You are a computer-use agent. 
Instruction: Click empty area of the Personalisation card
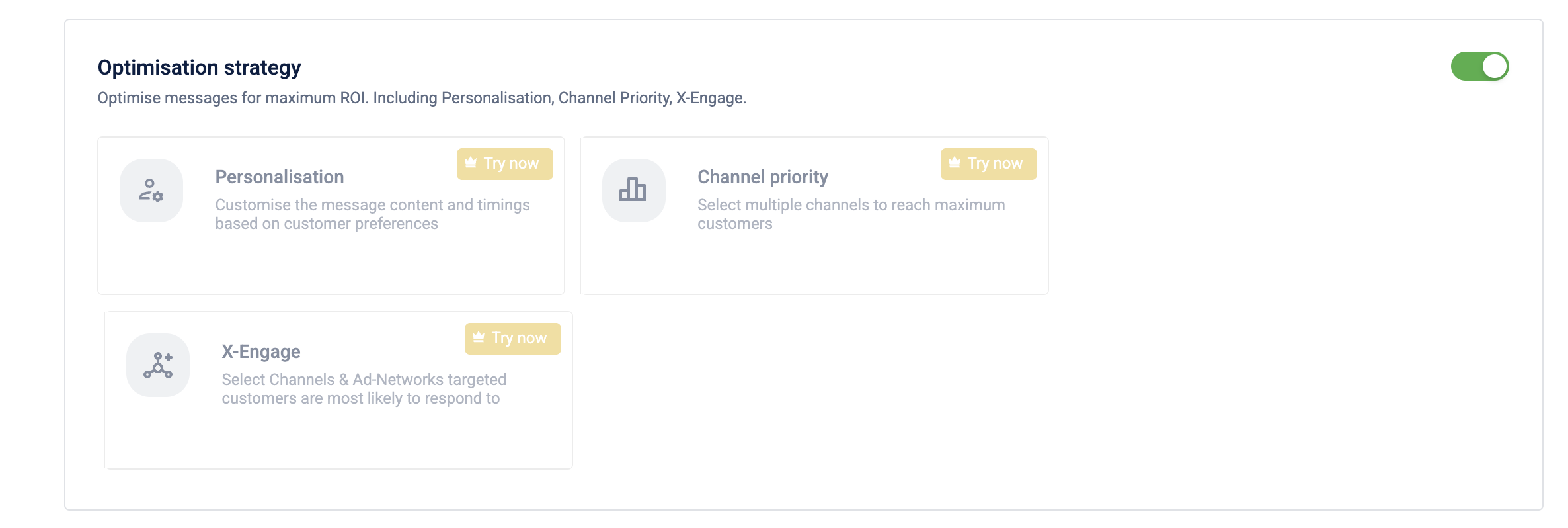(331, 265)
